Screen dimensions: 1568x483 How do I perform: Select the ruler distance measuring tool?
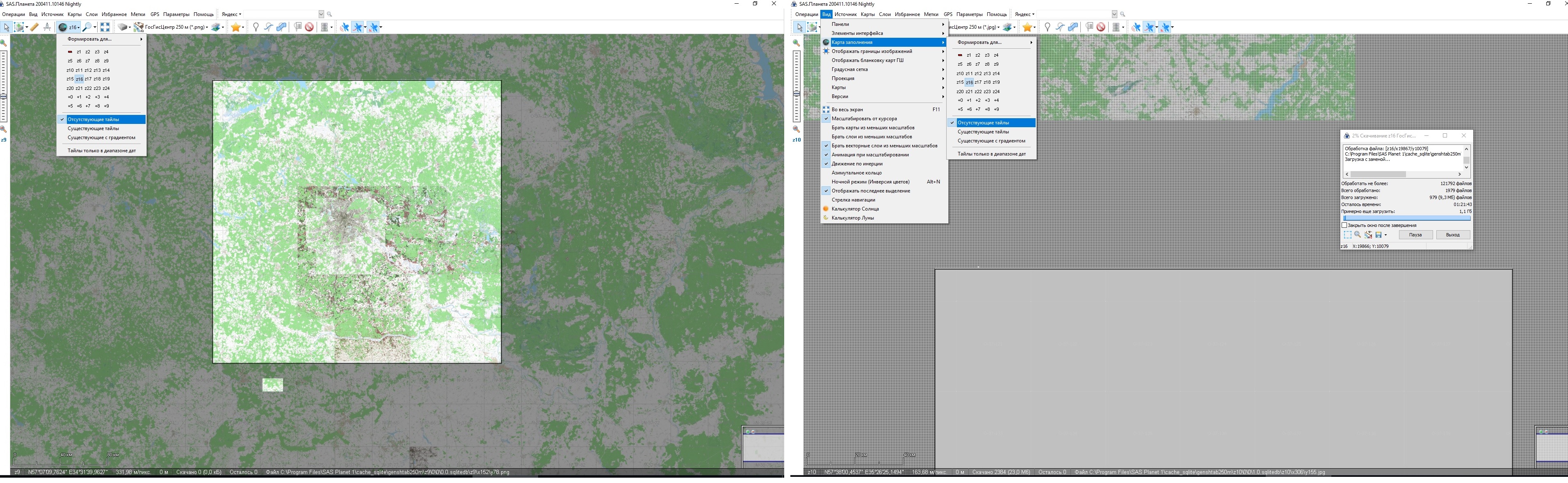tap(35, 27)
